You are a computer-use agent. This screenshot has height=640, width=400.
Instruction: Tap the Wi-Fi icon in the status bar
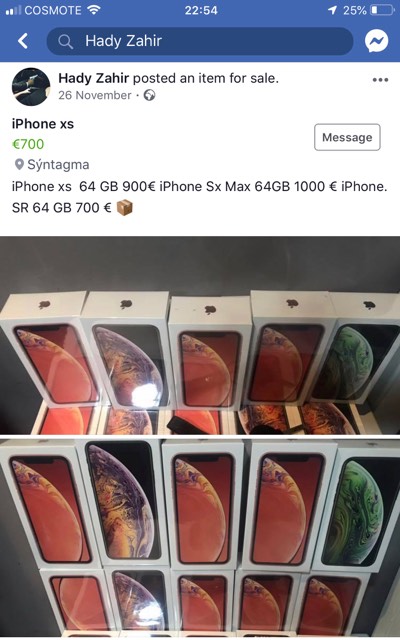click(x=94, y=10)
